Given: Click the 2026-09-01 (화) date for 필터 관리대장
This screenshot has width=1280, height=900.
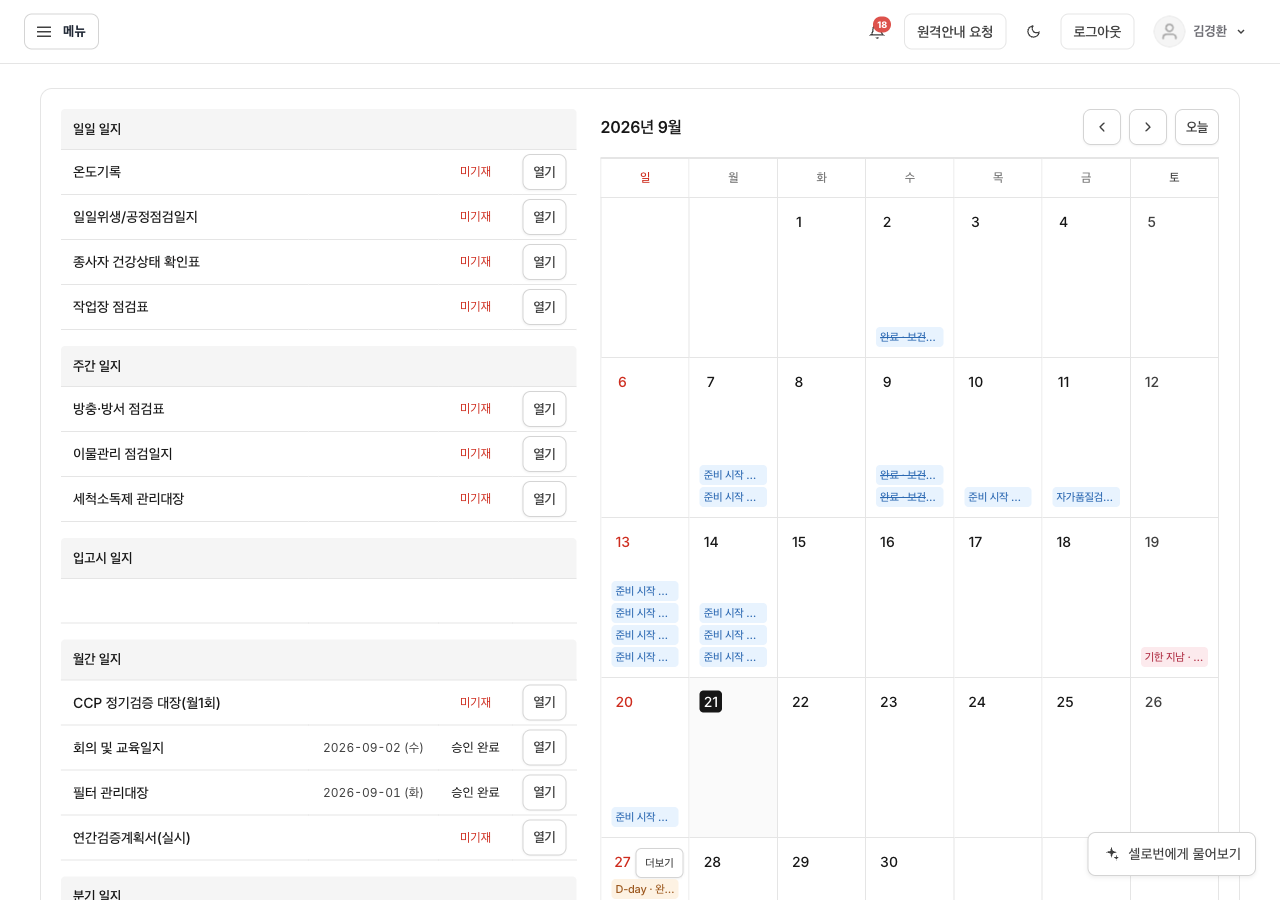Looking at the screenshot, I should pyautogui.click(x=373, y=792).
